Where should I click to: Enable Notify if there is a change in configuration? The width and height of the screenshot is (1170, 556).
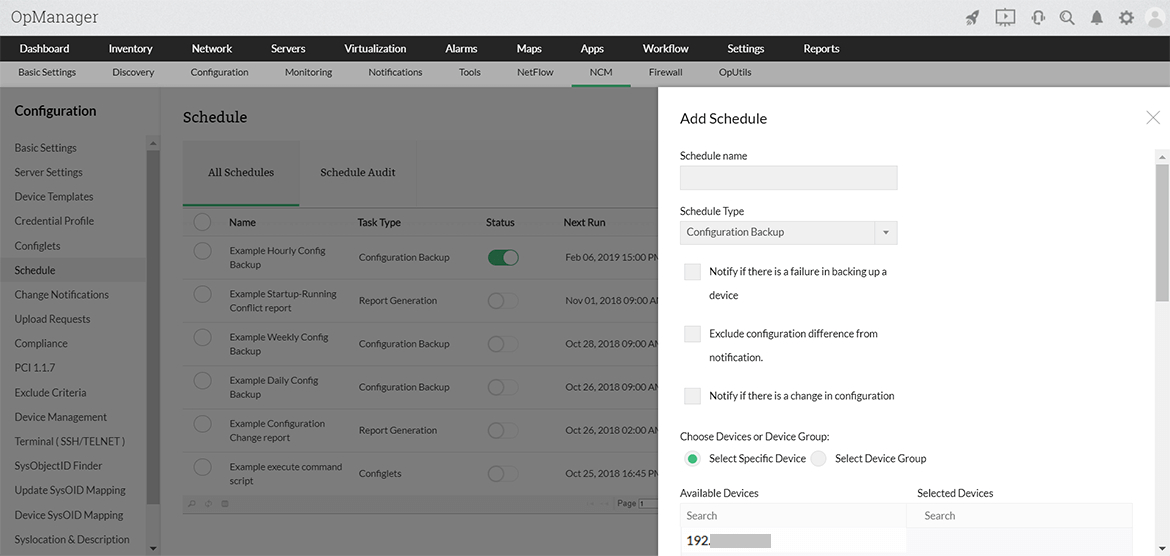(692, 396)
